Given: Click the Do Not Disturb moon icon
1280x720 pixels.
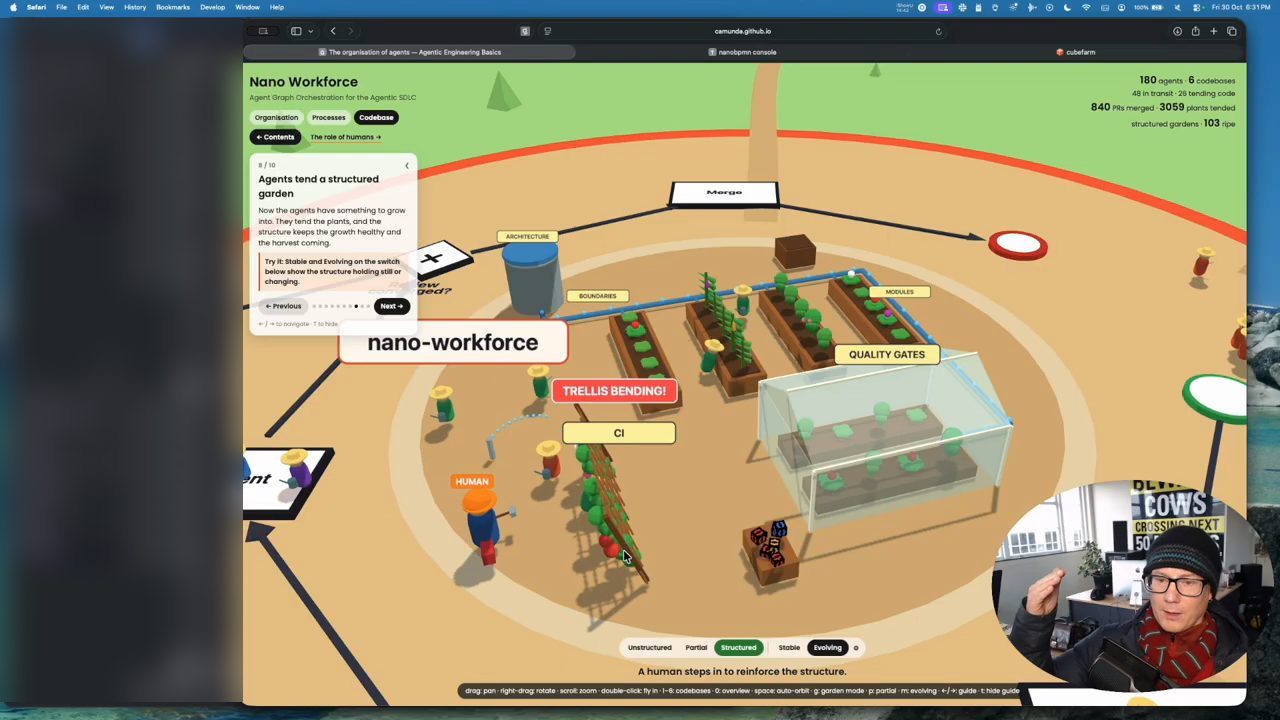Looking at the screenshot, I should click(1069, 7).
